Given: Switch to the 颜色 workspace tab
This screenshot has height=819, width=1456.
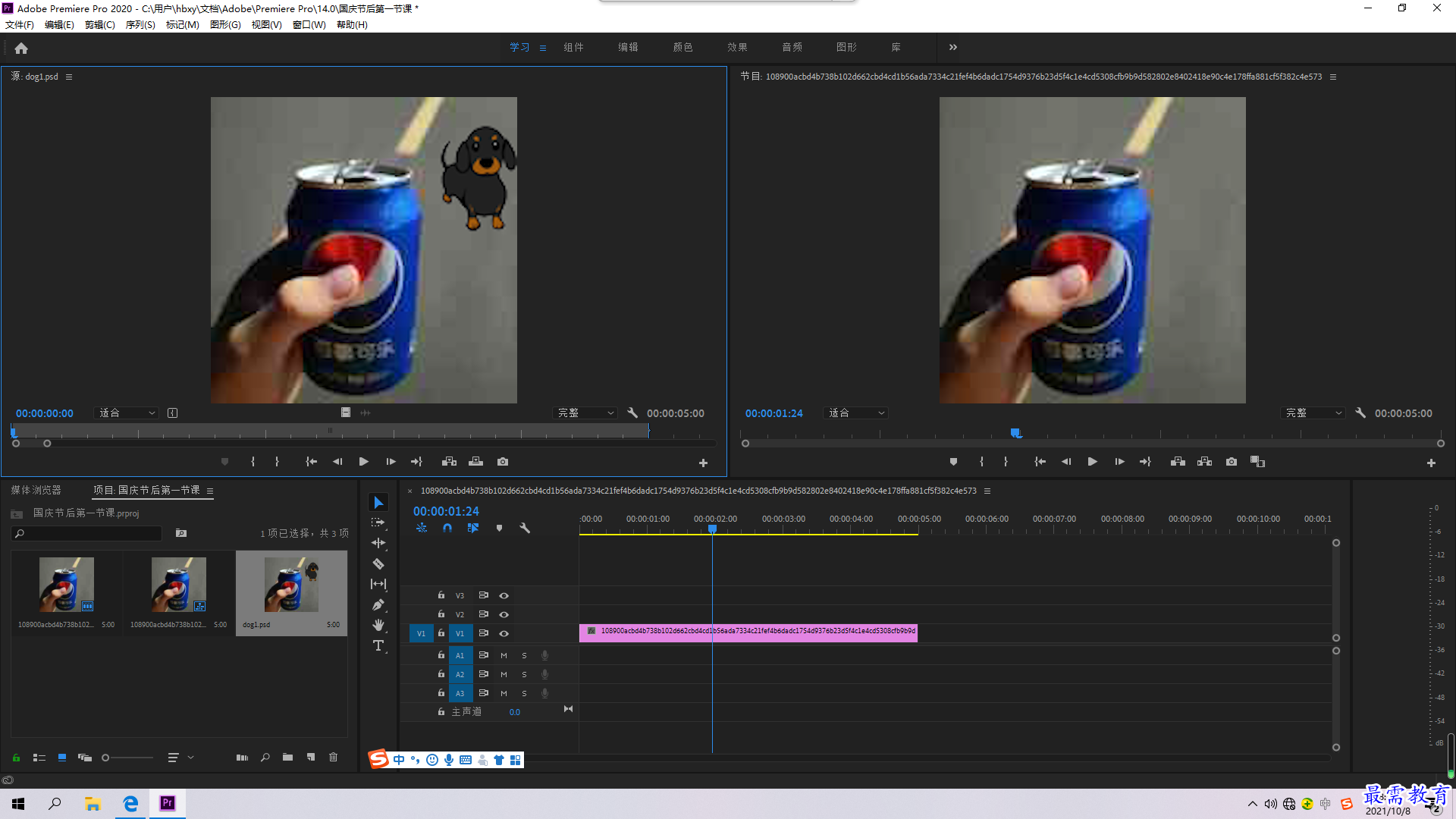Looking at the screenshot, I should point(682,47).
